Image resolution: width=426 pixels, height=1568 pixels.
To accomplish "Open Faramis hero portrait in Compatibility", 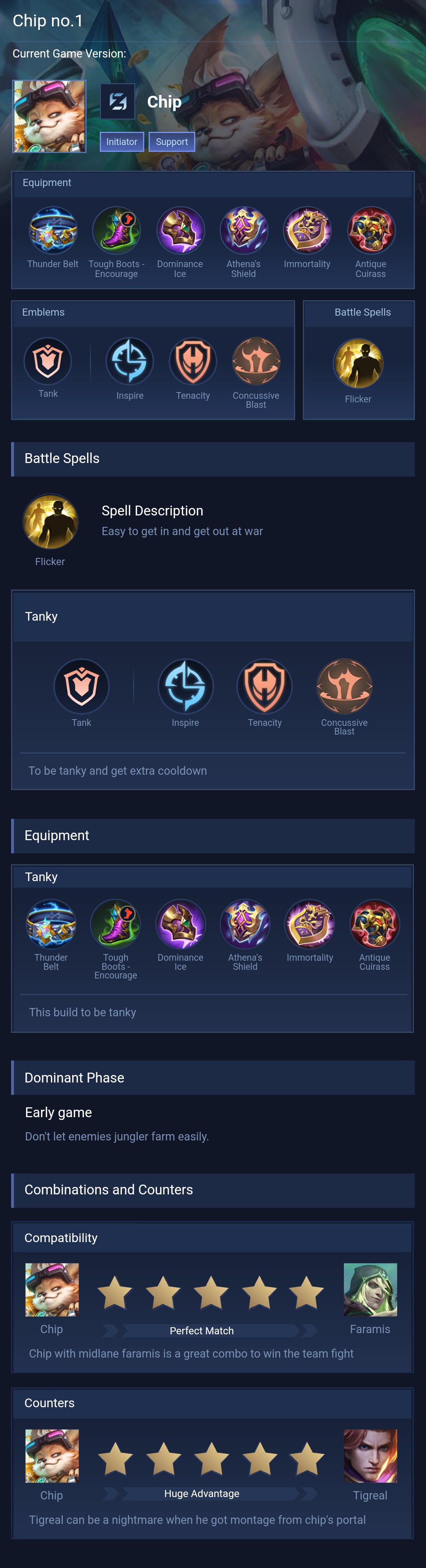I will 370,1289.
